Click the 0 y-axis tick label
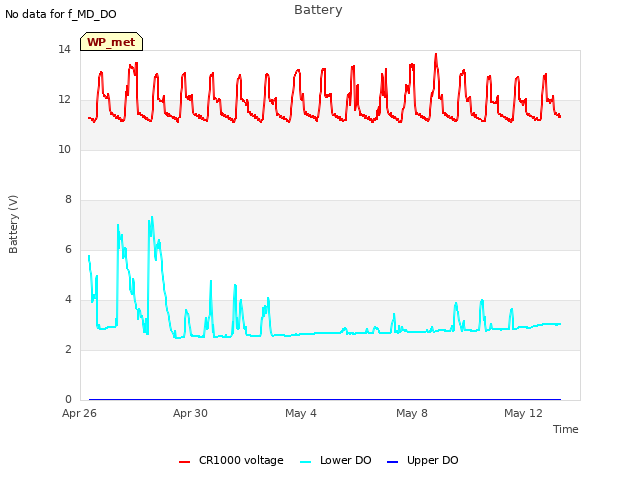The height and width of the screenshot is (480, 640). pos(68,399)
